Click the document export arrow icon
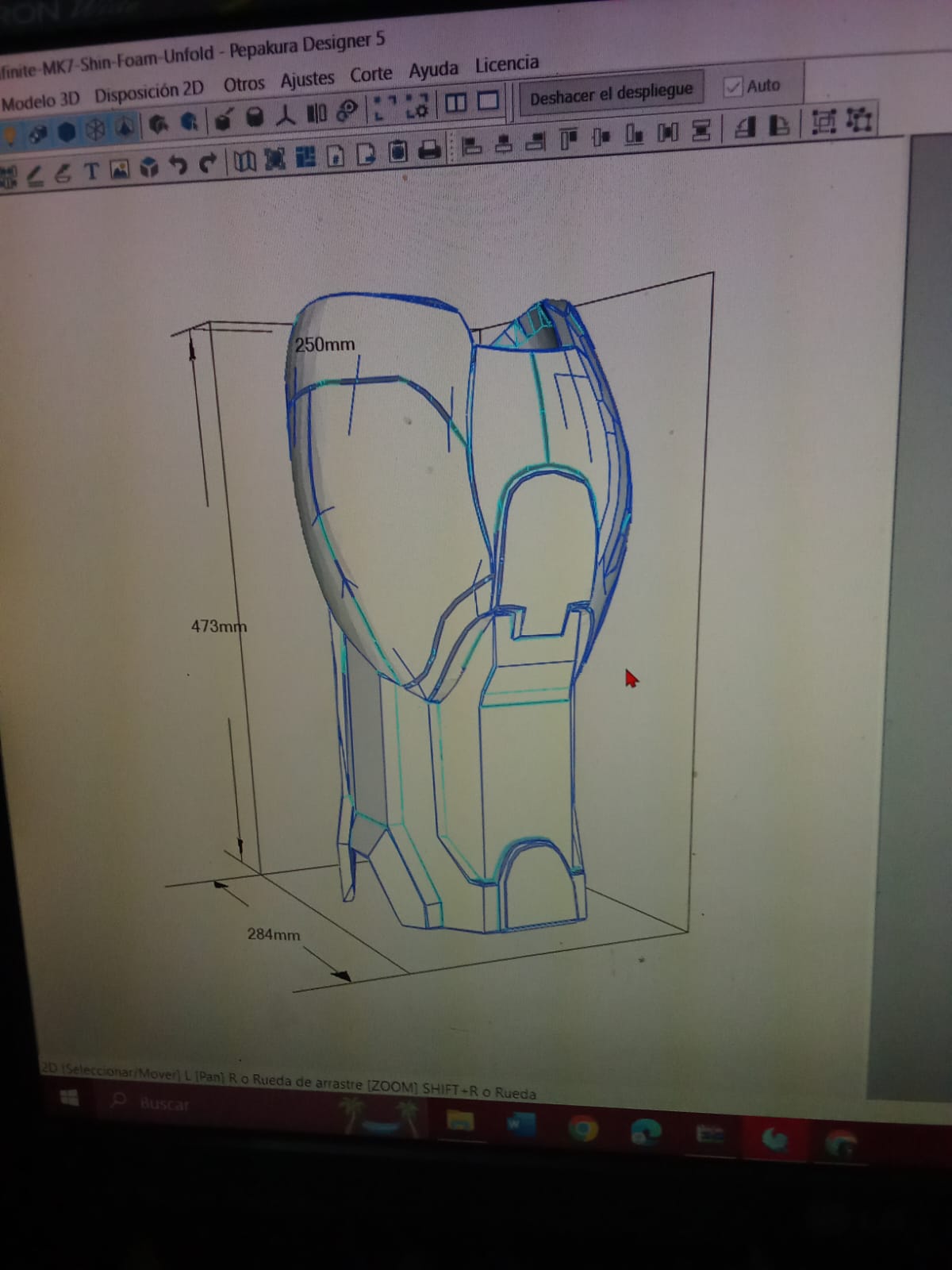Screen dimensions: 952x1270 click(366, 153)
